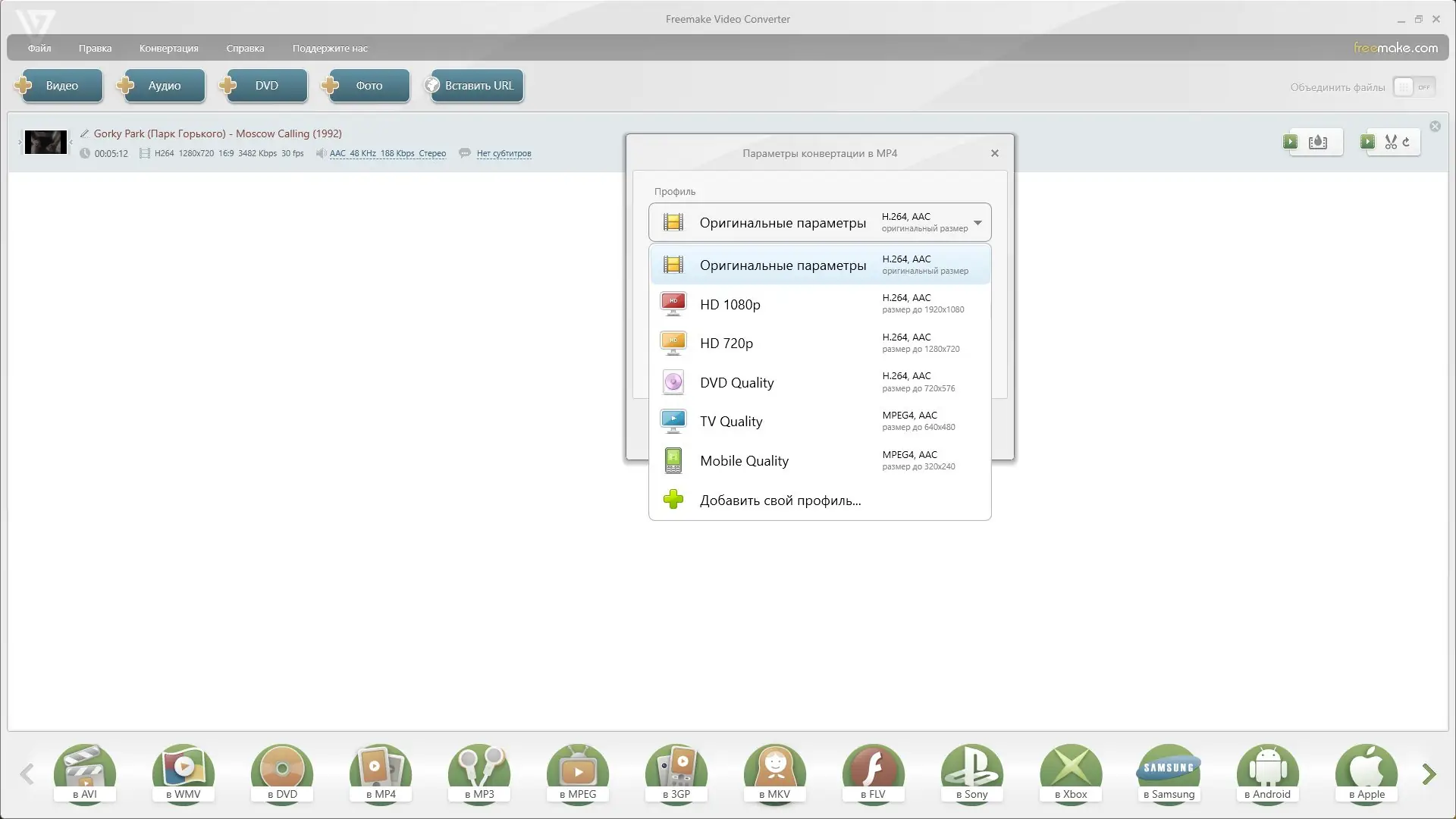
Task: Click the pencil icon to rename the video
Action: (x=85, y=133)
